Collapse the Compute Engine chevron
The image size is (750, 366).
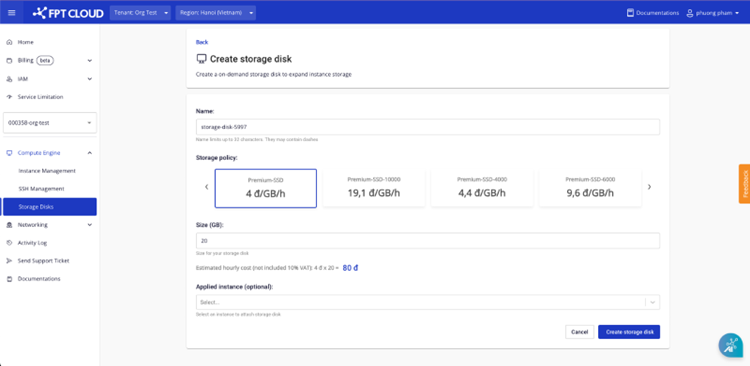(89, 153)
